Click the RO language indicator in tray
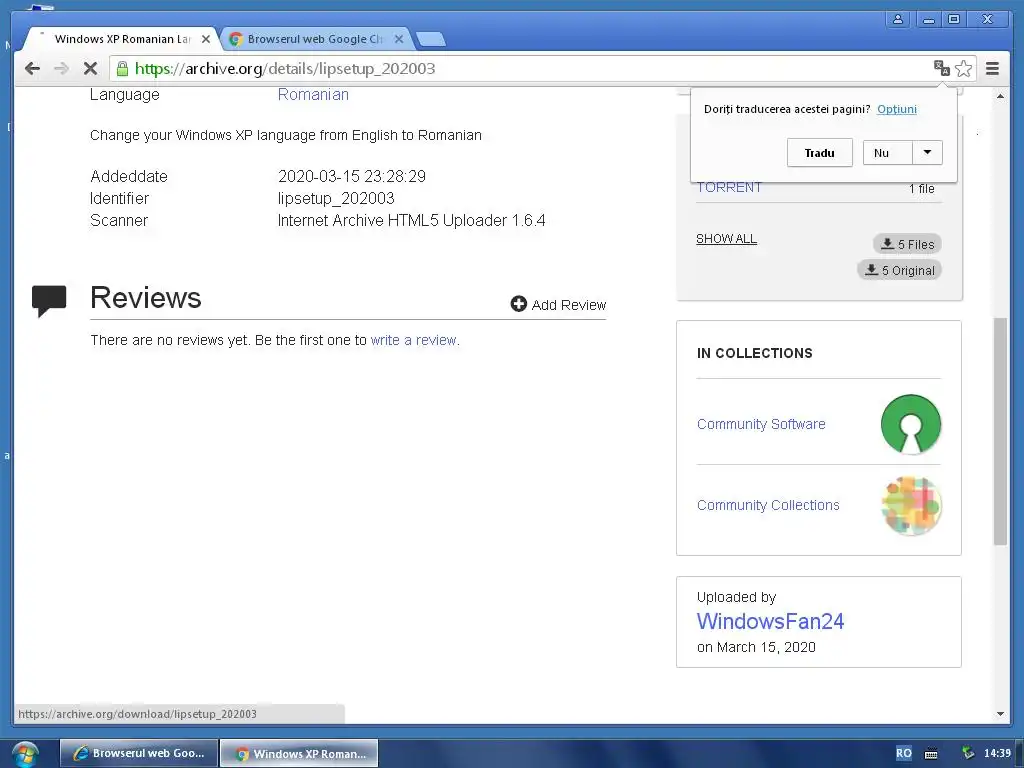Screen dimensions: 1024x768 (x=904, y=753)
